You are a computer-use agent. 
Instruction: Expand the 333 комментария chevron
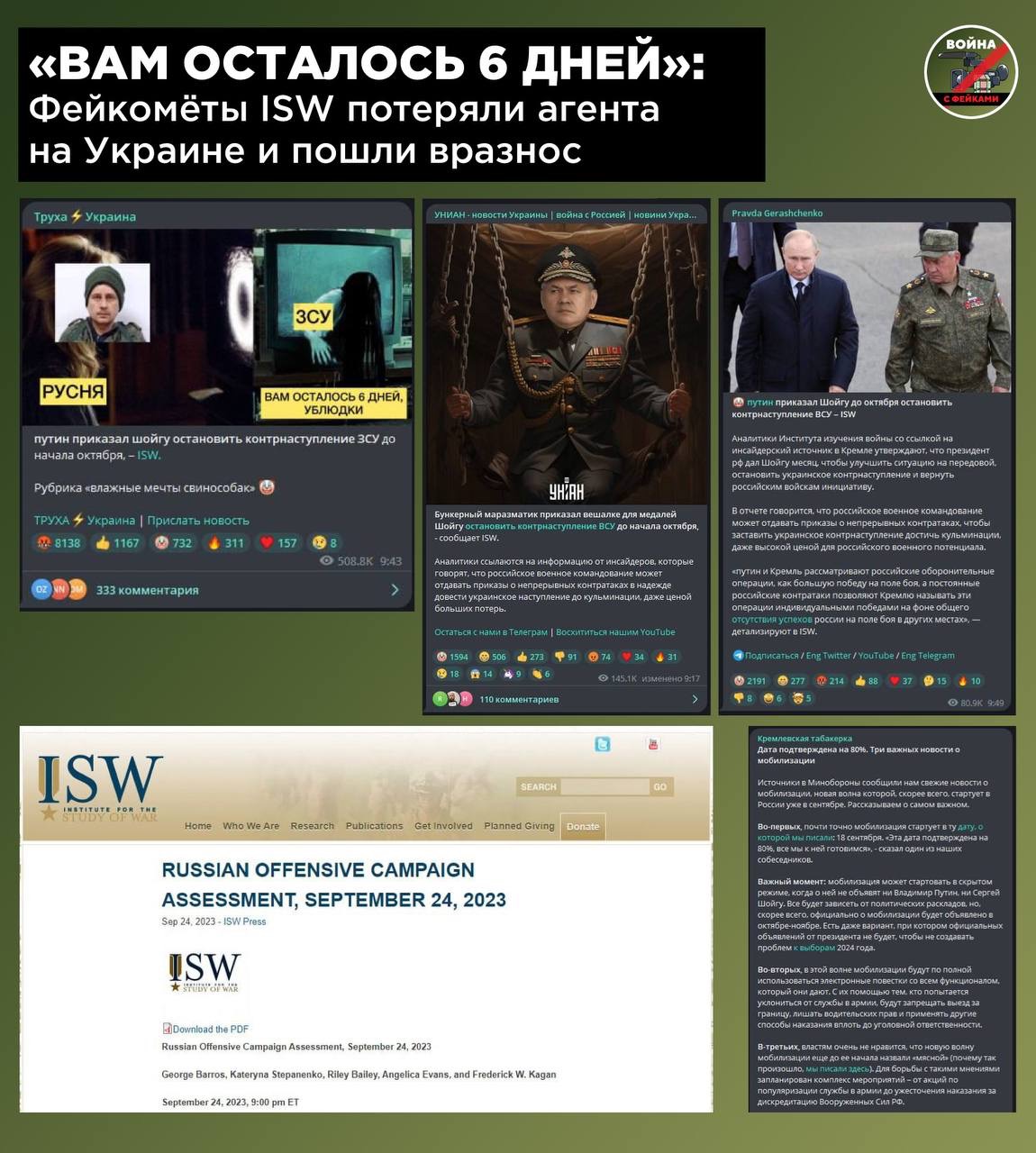(395, 590)
